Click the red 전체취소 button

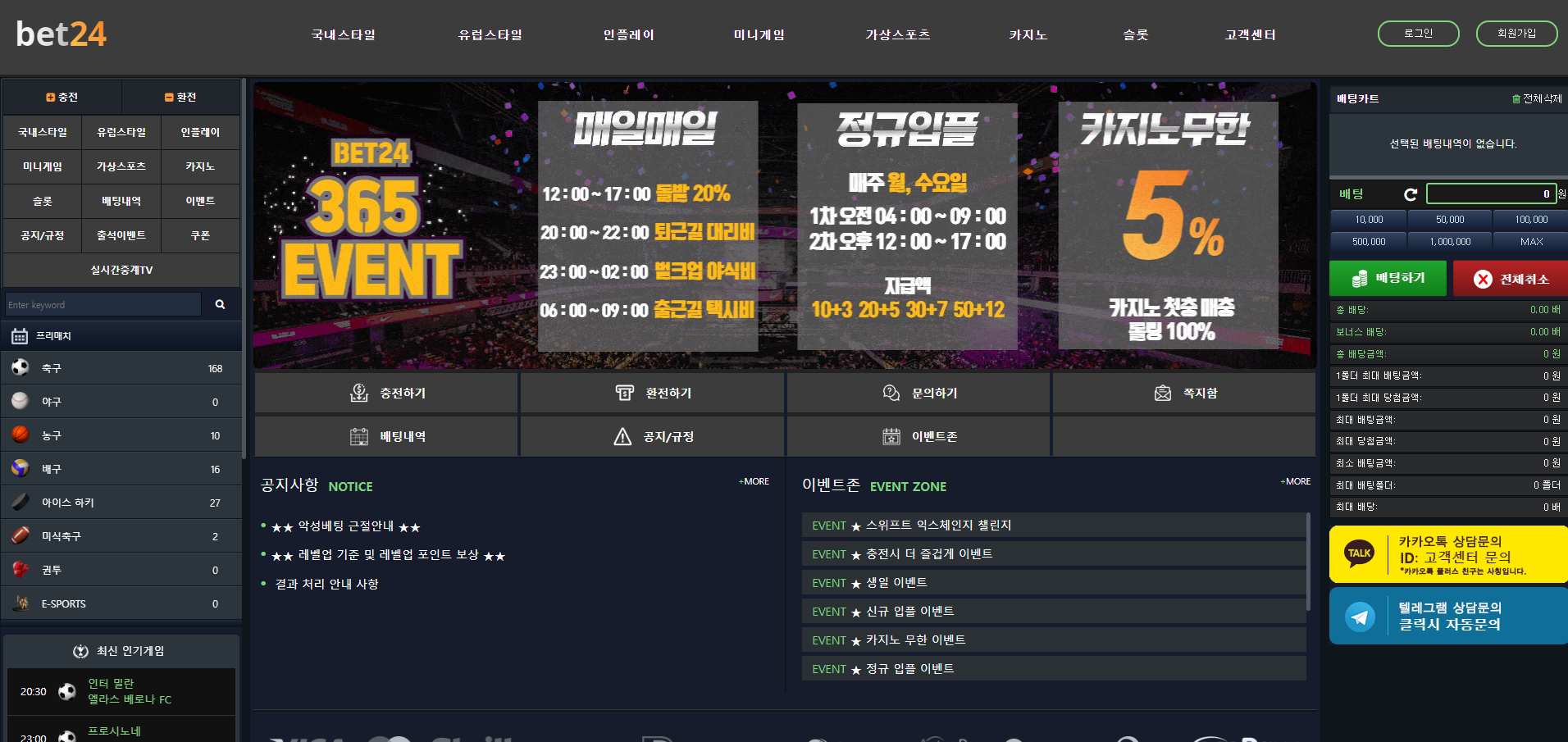tap(1511, 278)
